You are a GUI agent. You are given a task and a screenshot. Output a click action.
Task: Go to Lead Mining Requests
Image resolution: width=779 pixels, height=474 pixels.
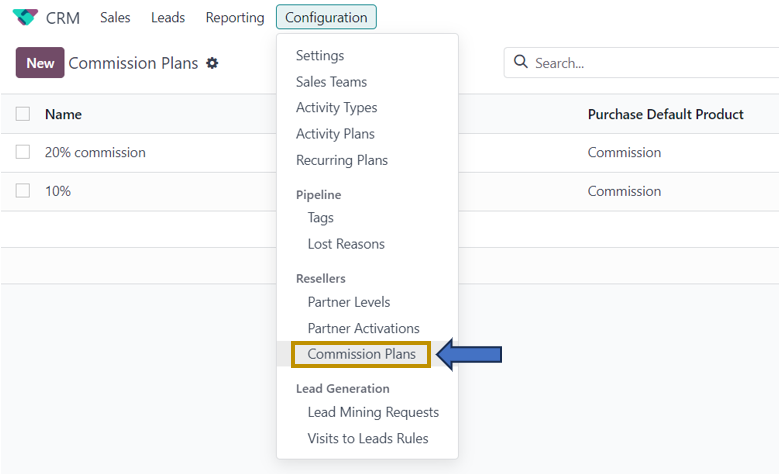coord(373,412)
